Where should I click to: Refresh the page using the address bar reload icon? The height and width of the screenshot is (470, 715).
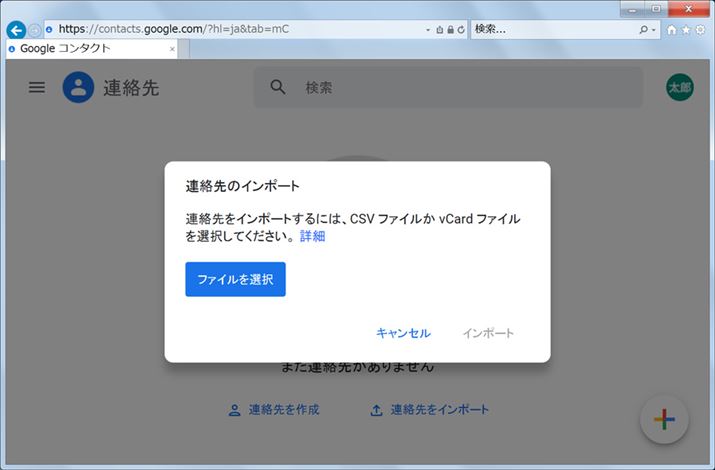pos(460,30)
